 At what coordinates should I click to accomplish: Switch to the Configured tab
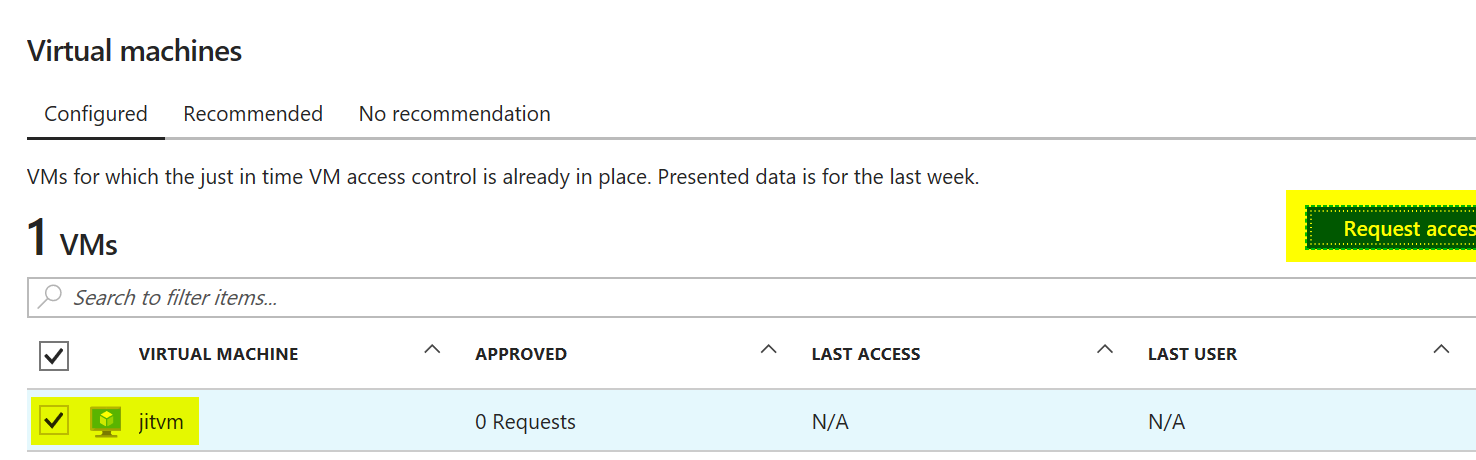pos(96,114)
